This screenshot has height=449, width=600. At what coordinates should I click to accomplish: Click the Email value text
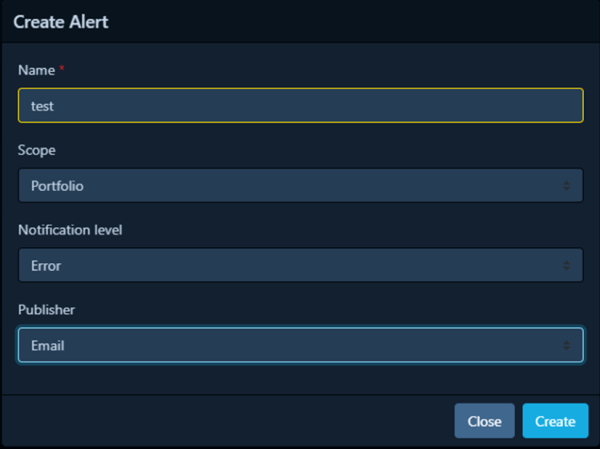[48, 346]
